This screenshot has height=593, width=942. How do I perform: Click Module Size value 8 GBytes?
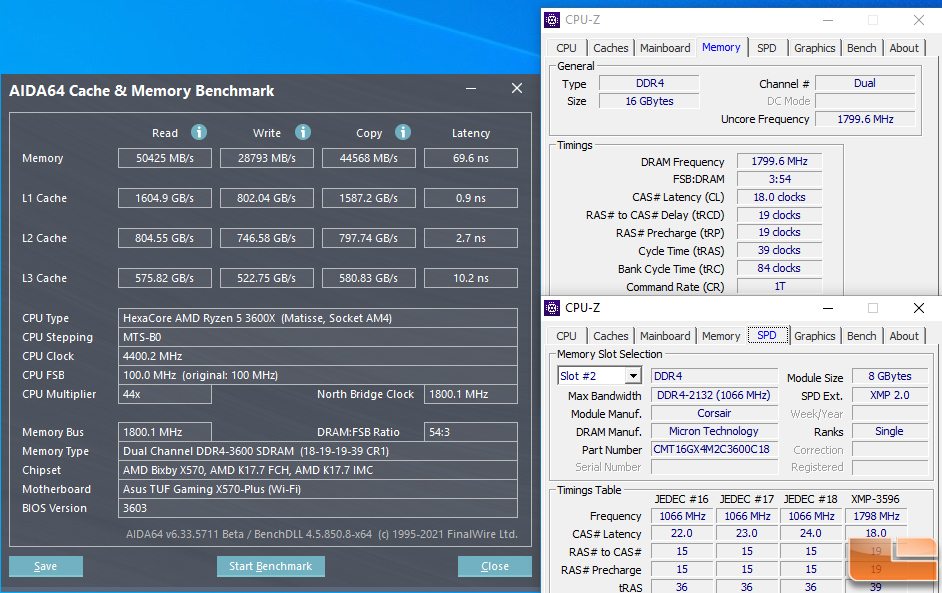(x=890, y=376)
